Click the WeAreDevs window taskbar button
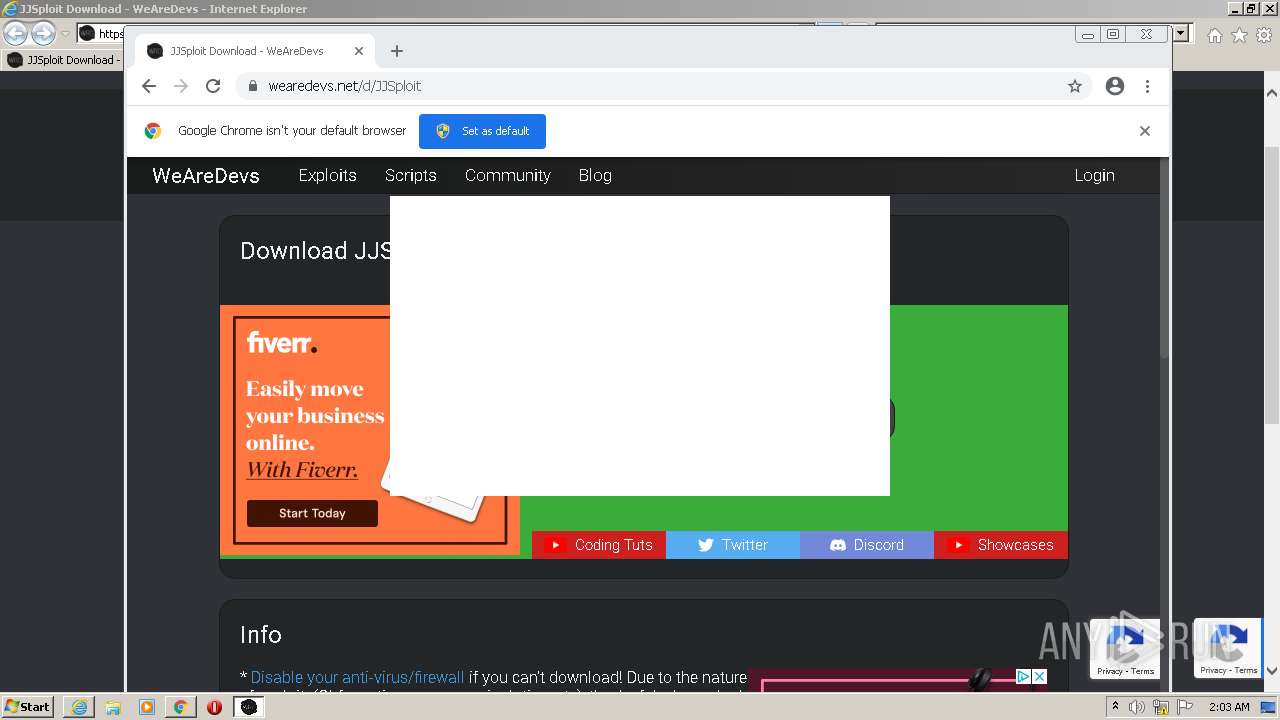This screenshot has width=1280, height=720. [x=249, y=707]
